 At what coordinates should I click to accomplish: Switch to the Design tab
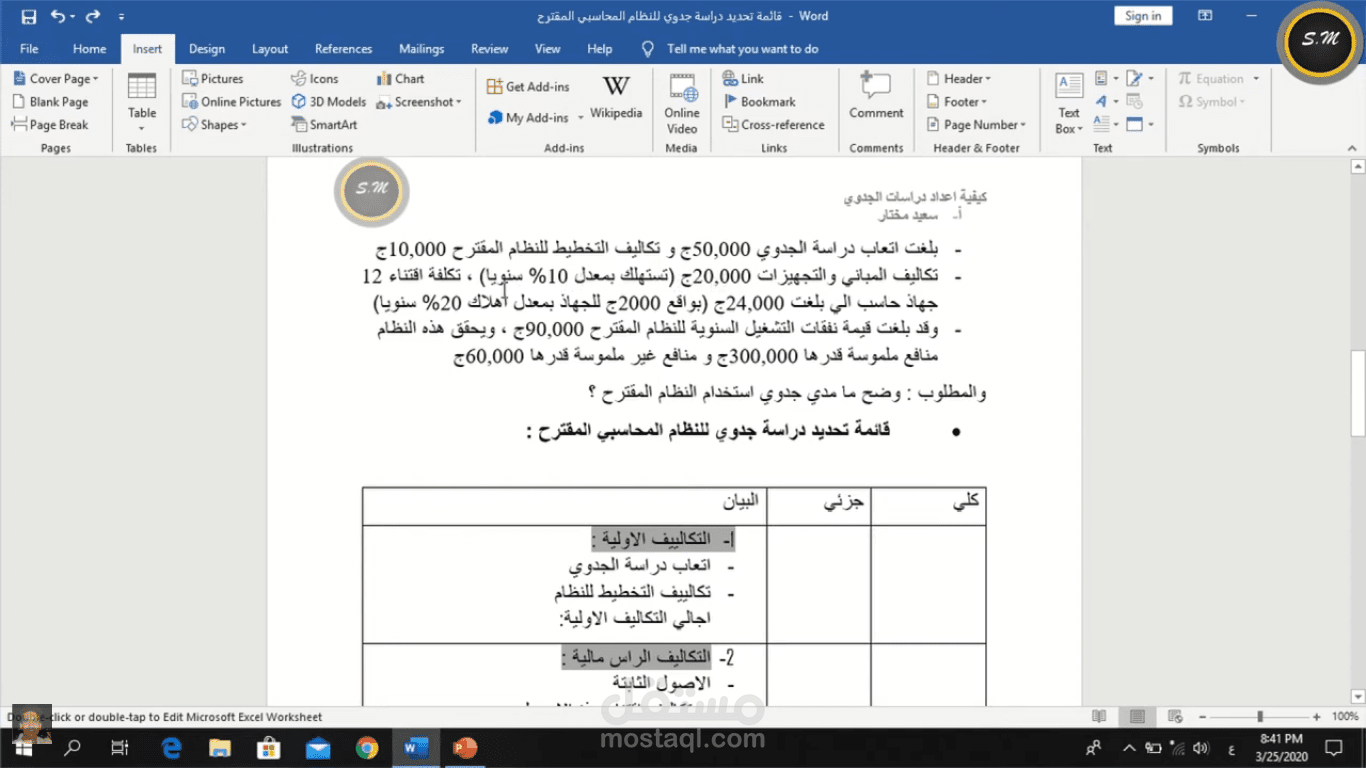(207, 49)
